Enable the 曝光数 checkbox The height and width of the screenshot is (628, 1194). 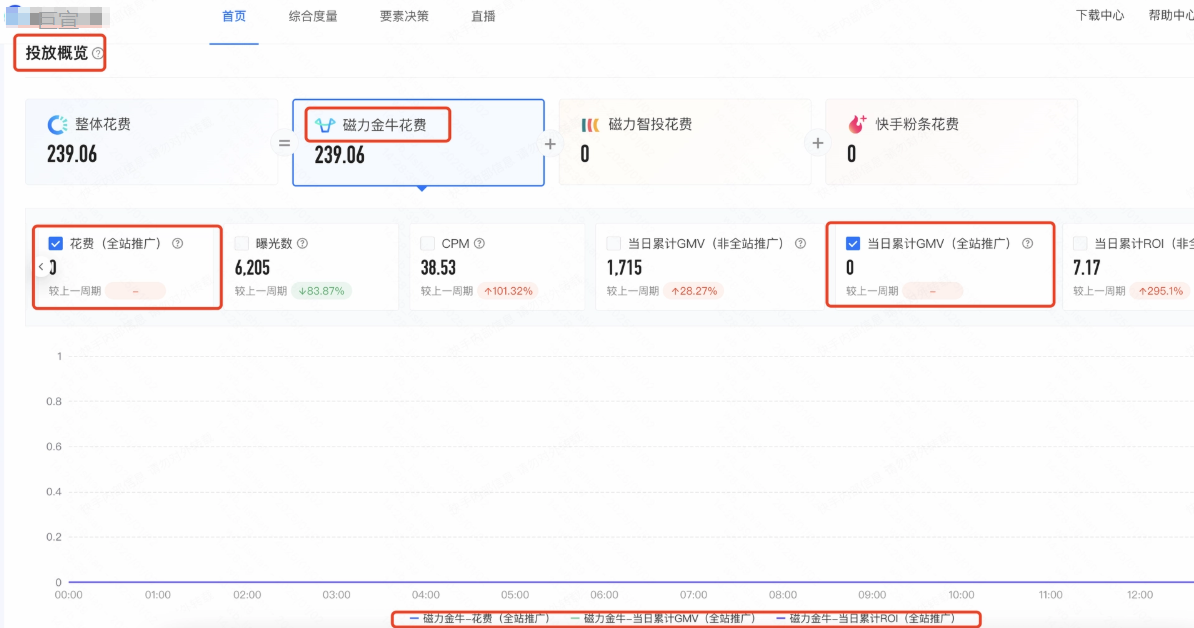[240, 242]
